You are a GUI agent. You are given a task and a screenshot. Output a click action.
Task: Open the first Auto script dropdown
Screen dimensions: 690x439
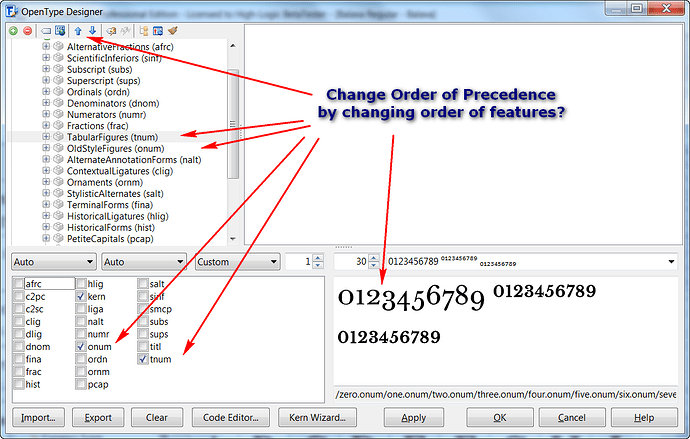pos(54,262)
